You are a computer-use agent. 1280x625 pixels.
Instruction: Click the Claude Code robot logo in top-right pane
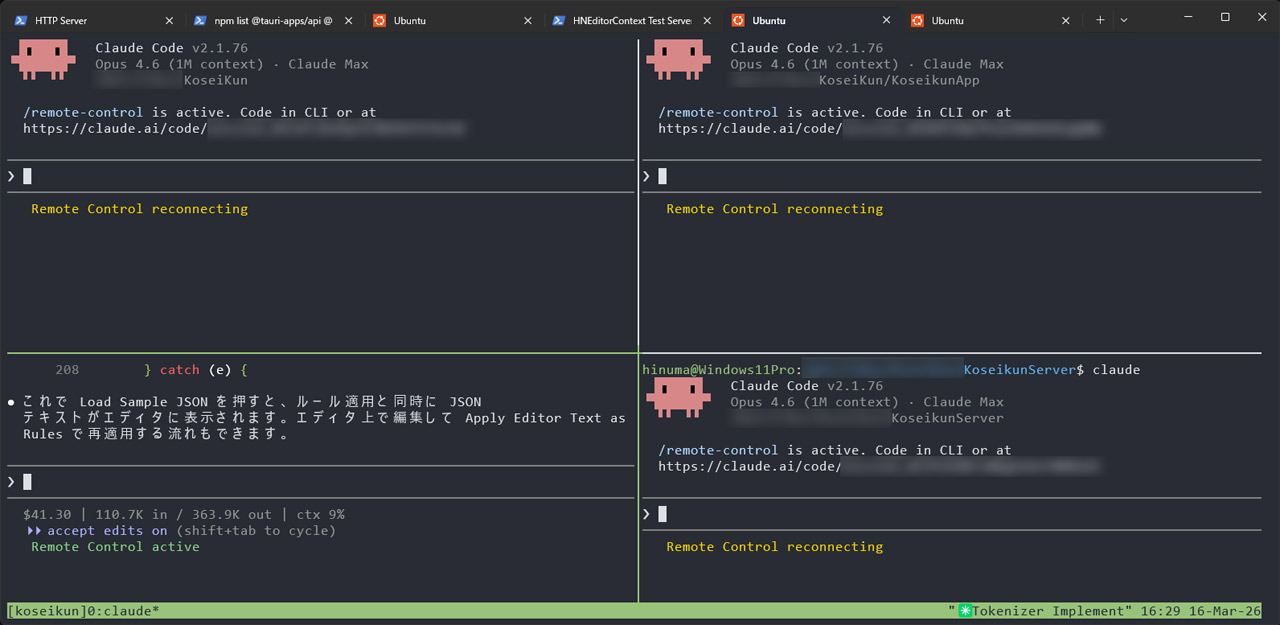[678, 58]
